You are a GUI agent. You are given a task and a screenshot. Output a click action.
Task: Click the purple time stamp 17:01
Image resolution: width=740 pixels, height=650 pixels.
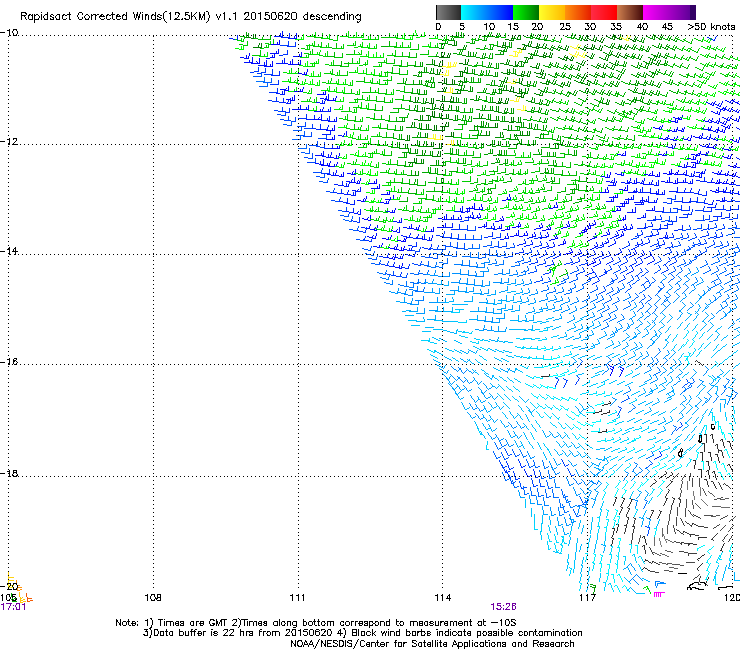(13, 607)
